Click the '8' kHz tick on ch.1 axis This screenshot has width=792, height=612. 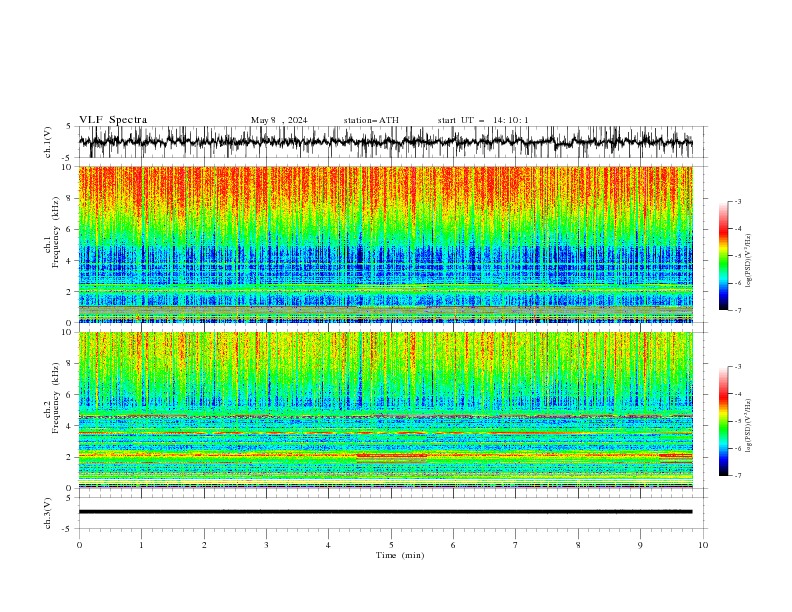click(x=70, y=198)
